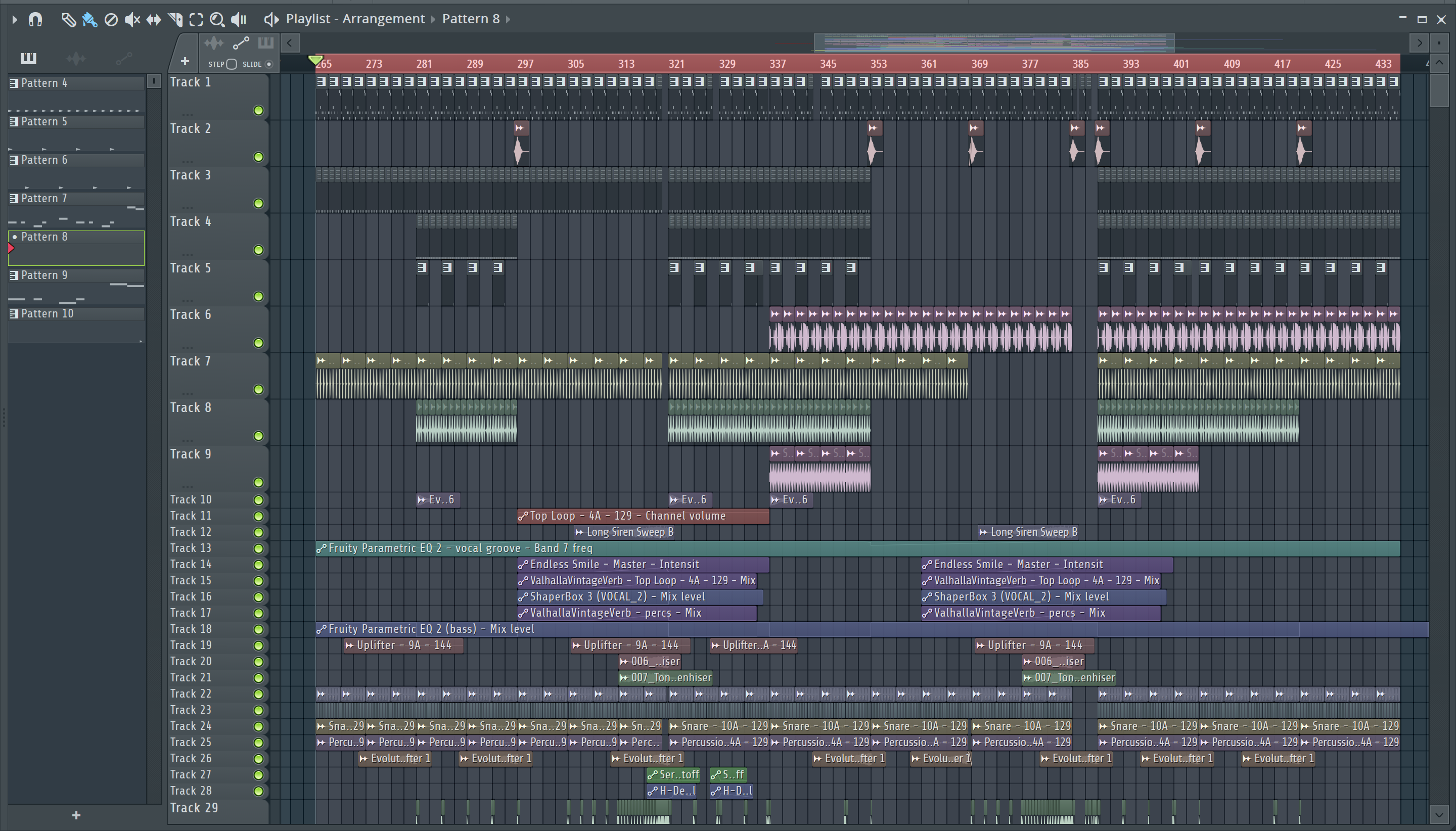1456x831 pixels.
Task: Open the menu of the first Endless Smile Master clip
Action: coord(523,565)
